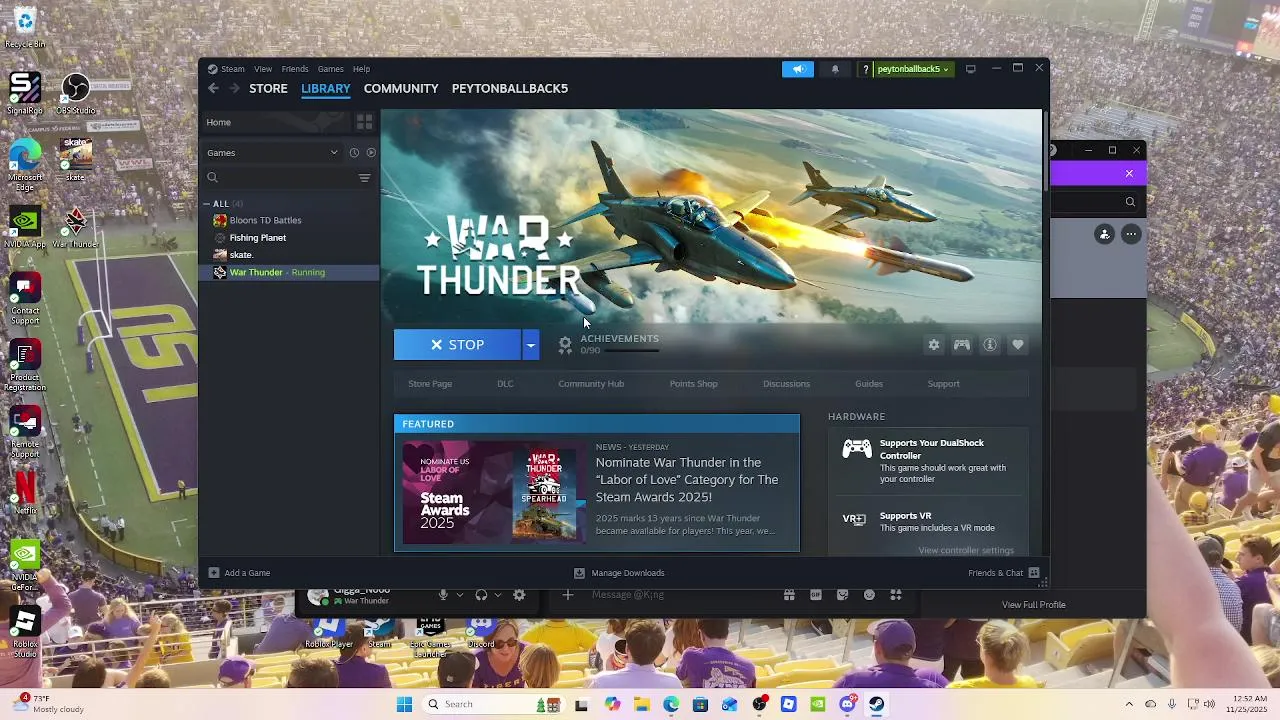The width and height of the screenshot is (1280, 720).
Task: Open advanced library filter options
Action: (364, 178)
